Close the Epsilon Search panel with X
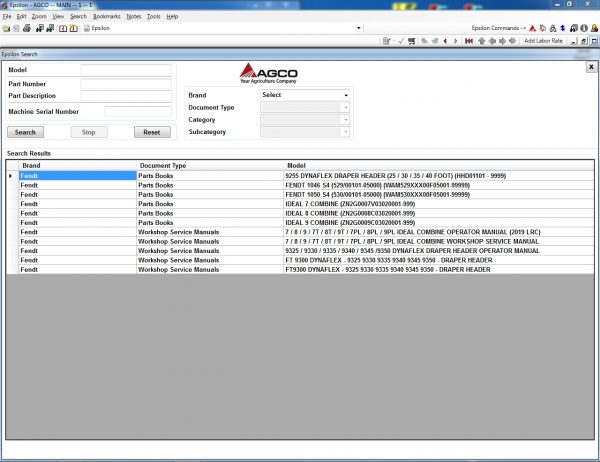This screenshot has width=600, height=462. pos(591,67)
